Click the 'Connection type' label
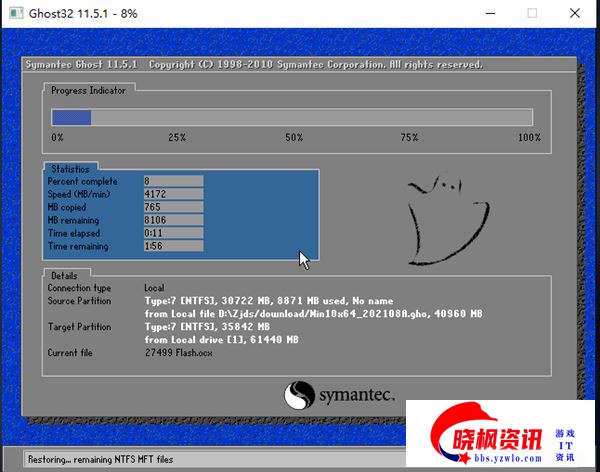Image resolution: width=600 pixels, height=472 pixels. coord(79,288)
